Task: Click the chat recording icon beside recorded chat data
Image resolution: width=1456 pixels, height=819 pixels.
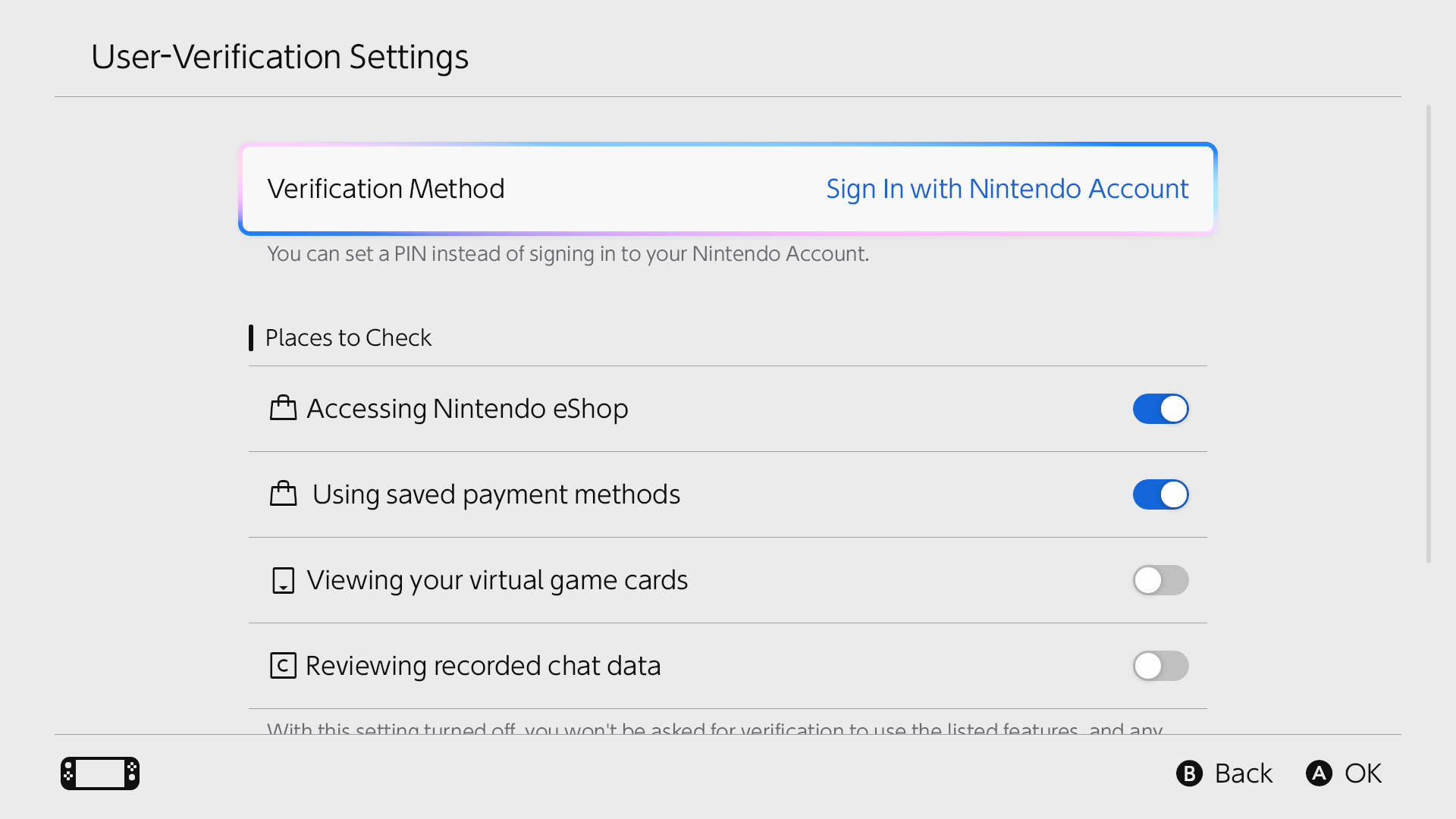Action: click(283, 666)
